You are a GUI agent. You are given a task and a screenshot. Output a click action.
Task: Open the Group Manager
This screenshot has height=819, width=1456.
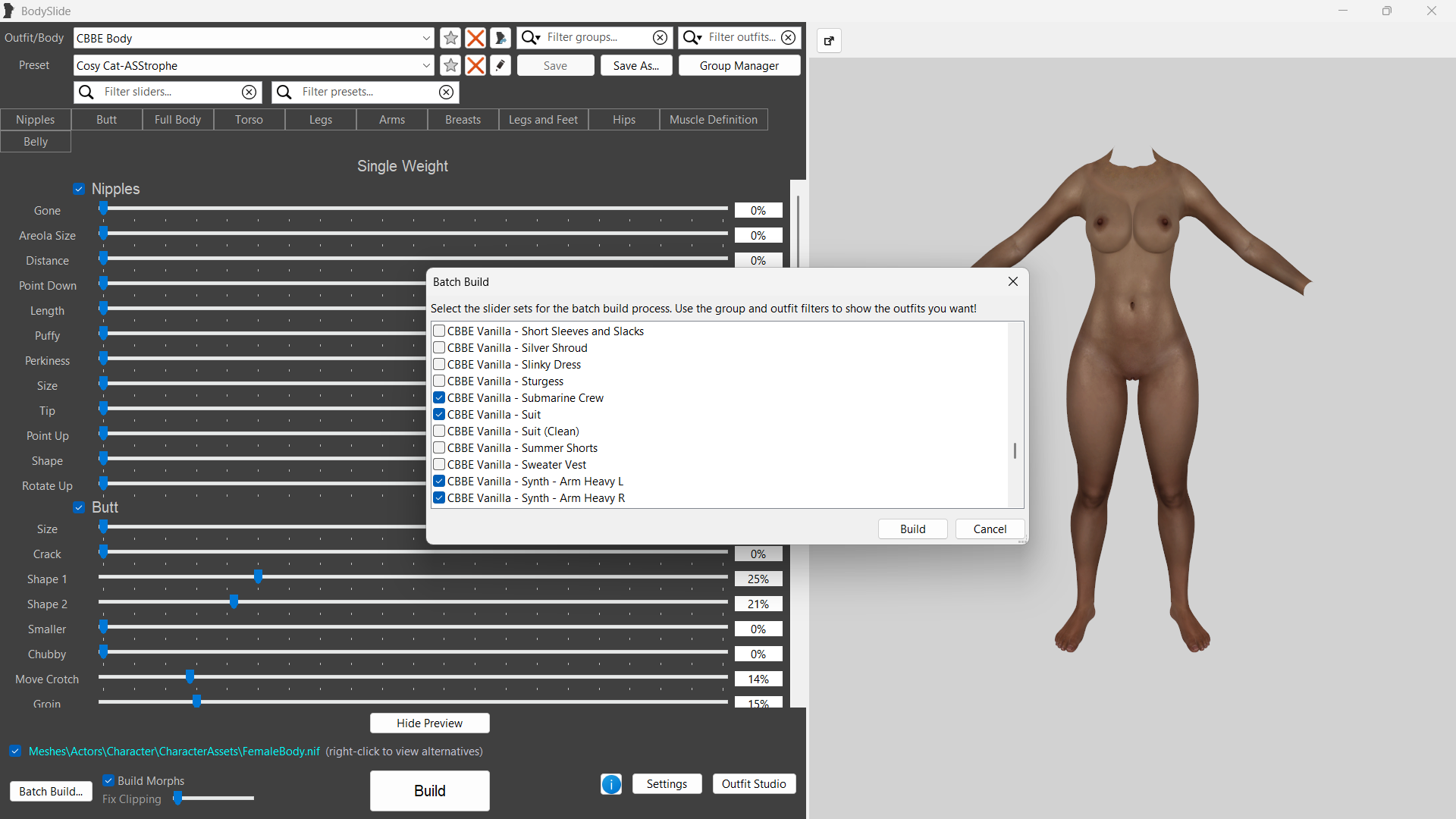(739, 65)
